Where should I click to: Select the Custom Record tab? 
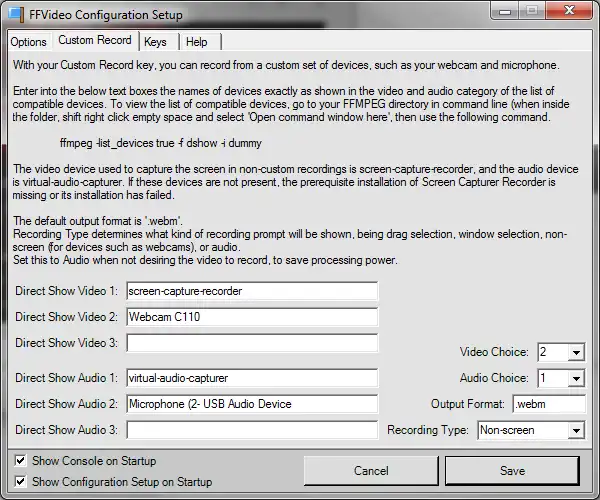[95, 40]
